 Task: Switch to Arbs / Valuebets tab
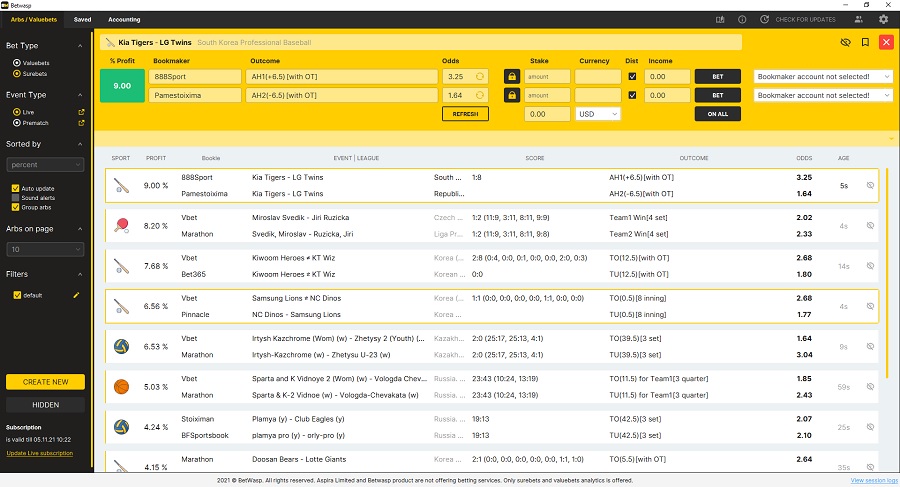(34, 20)
